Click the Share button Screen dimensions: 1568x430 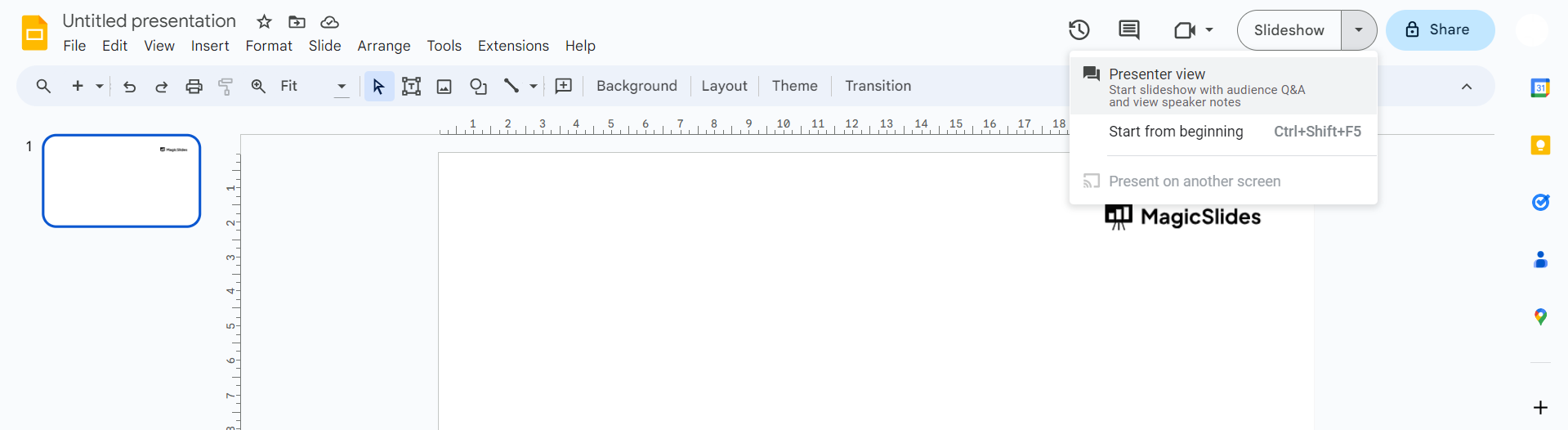click(x=1440, y=30)
